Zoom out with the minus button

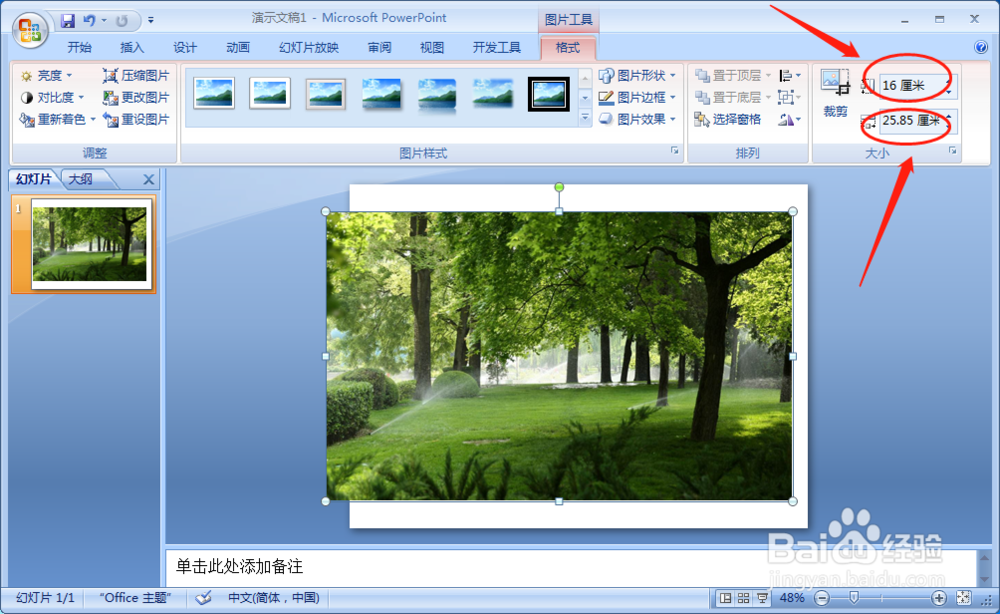(x=822, y=598)
